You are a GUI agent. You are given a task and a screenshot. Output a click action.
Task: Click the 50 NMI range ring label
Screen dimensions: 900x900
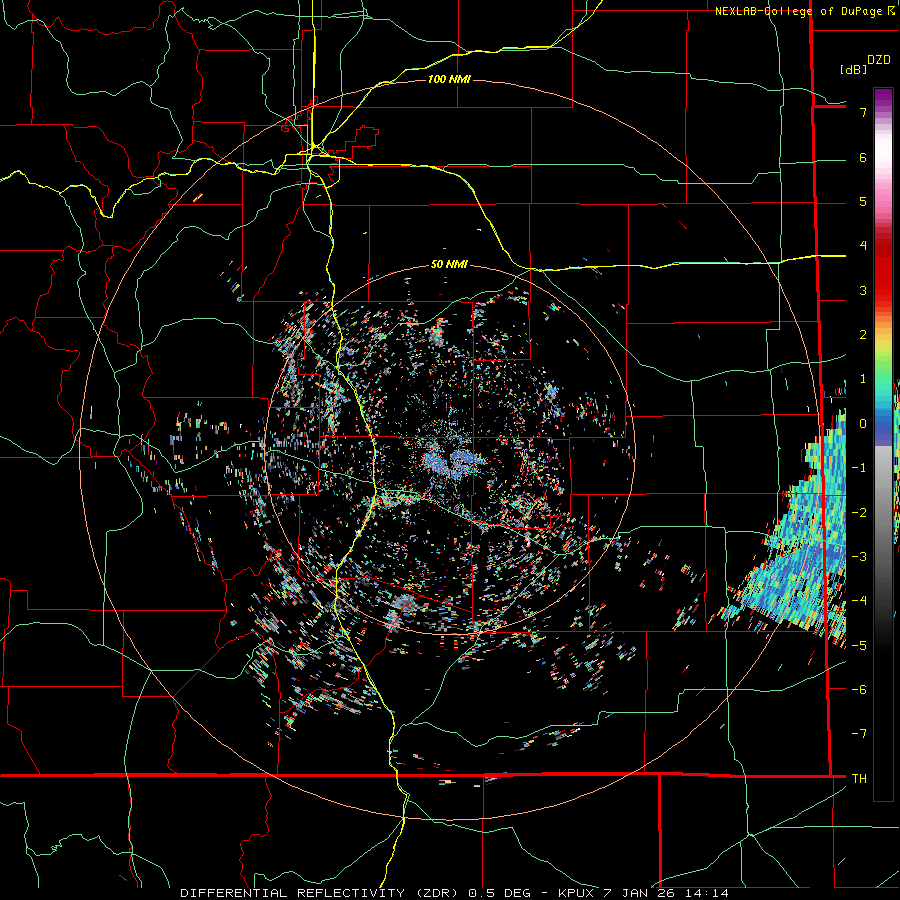coord(449,264)
